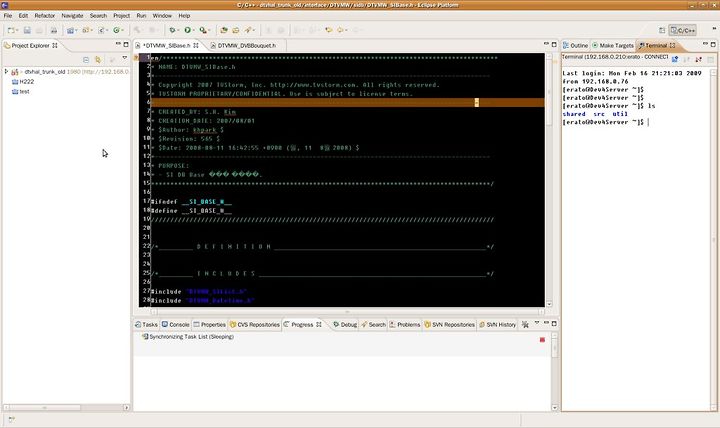The height and width of the screenshot is (428, 720).
Task: Switch to the Debug tab
Action: (345, 325)
